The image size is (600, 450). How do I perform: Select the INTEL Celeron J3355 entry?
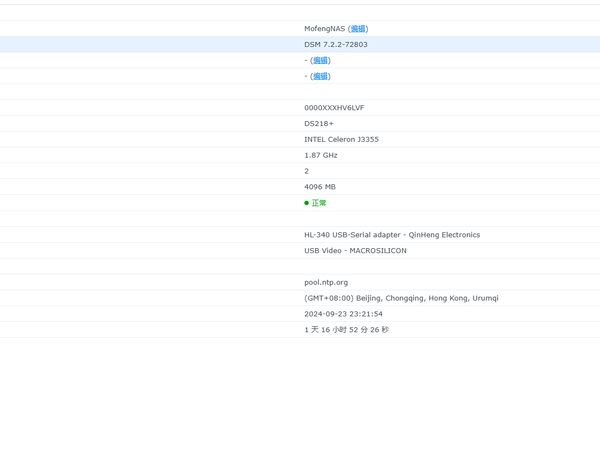(x=341, y=139)
